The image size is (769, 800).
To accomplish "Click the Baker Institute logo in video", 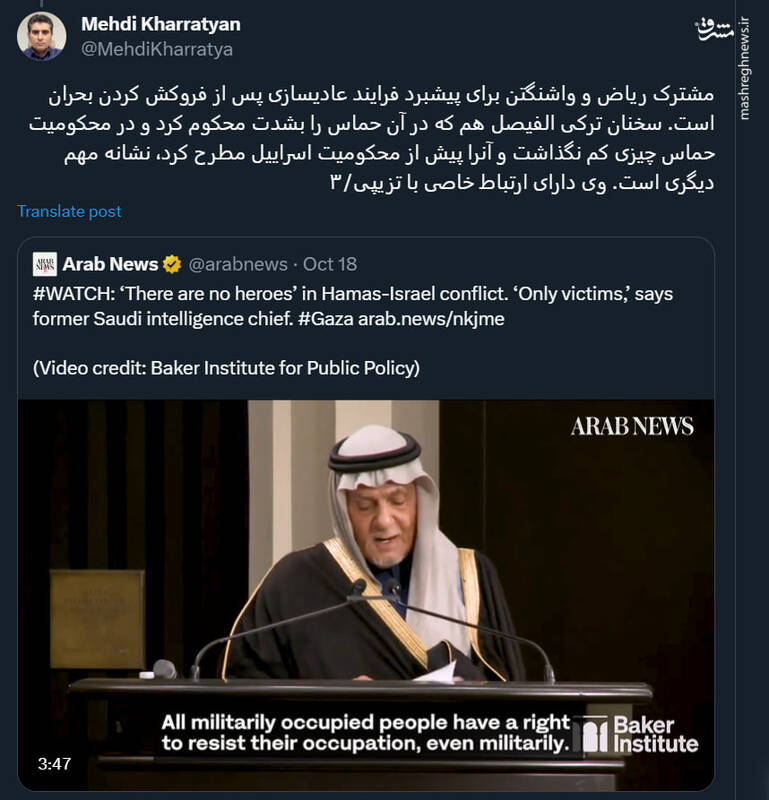I will click(640, 733).
